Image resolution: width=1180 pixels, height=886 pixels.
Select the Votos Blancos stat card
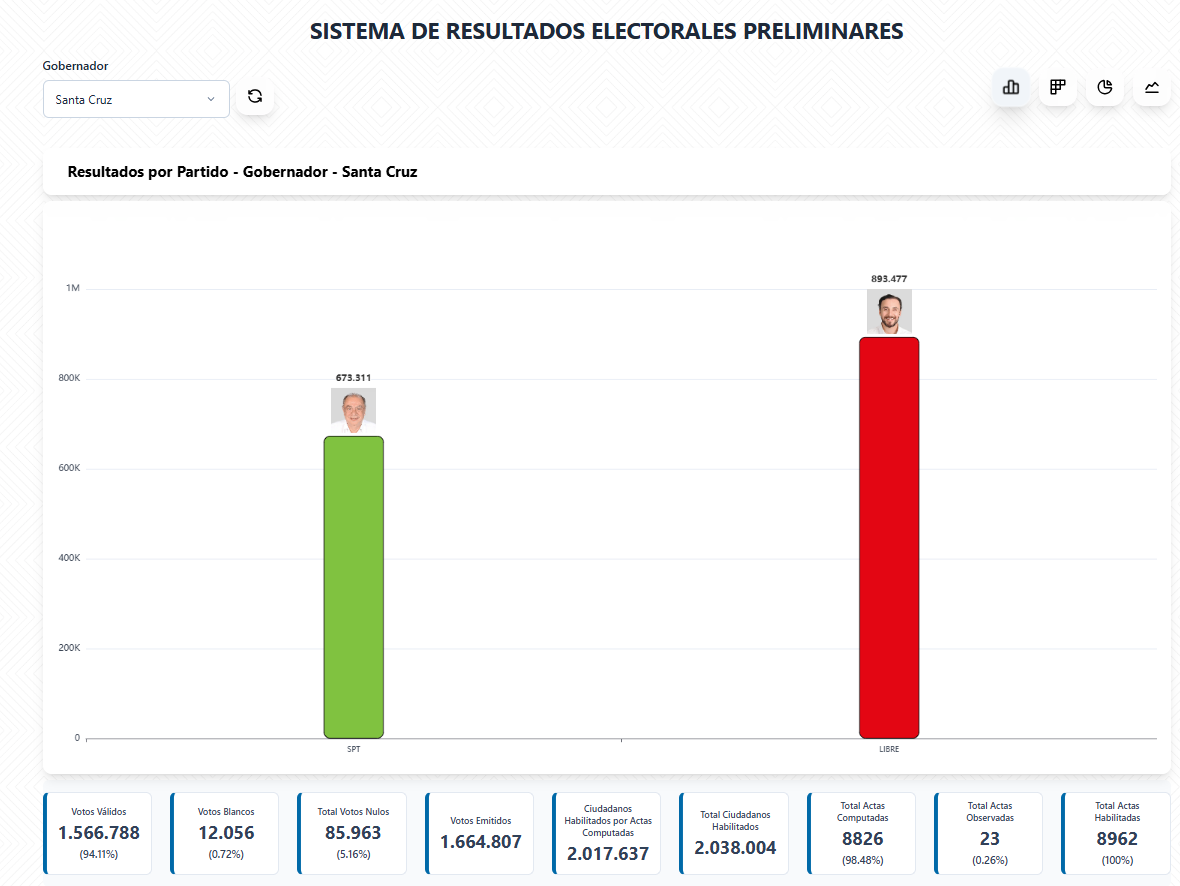pos(226,833)
